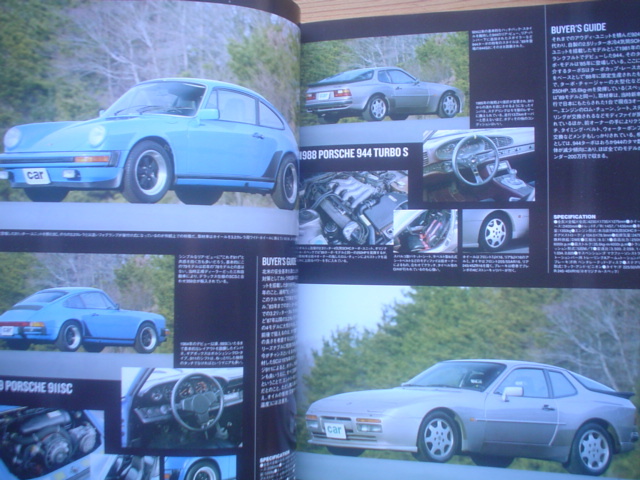Click the "BUYER'S GUIDE" heading on left page
This screenshot has width=640, height=480.
[x=279, y=262]
